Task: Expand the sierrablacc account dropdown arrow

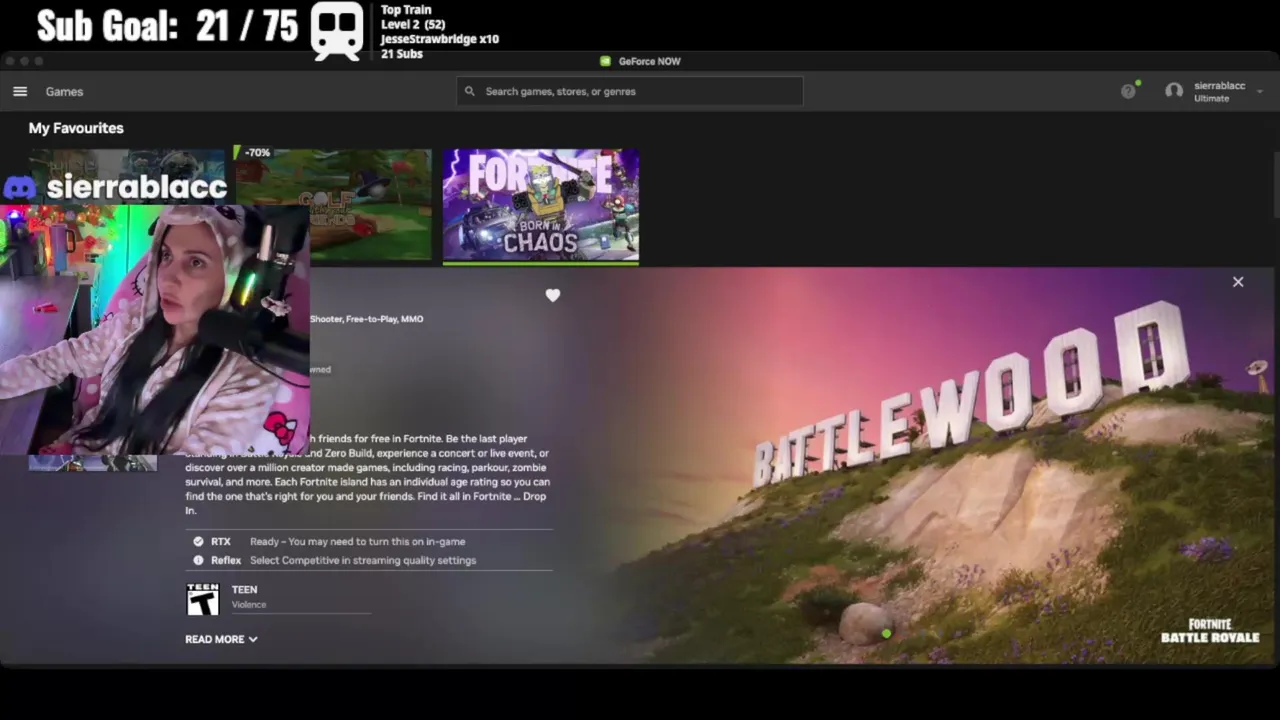Action: (x=1259, y=91)
